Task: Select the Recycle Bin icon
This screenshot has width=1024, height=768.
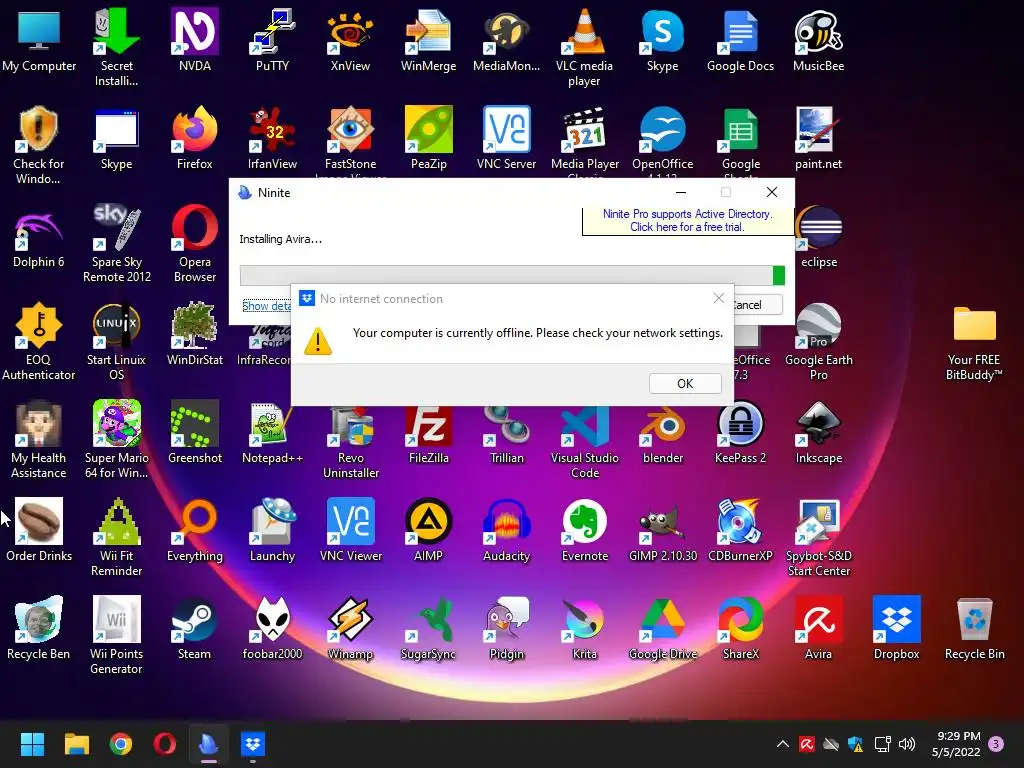Action: click(974, 628)
